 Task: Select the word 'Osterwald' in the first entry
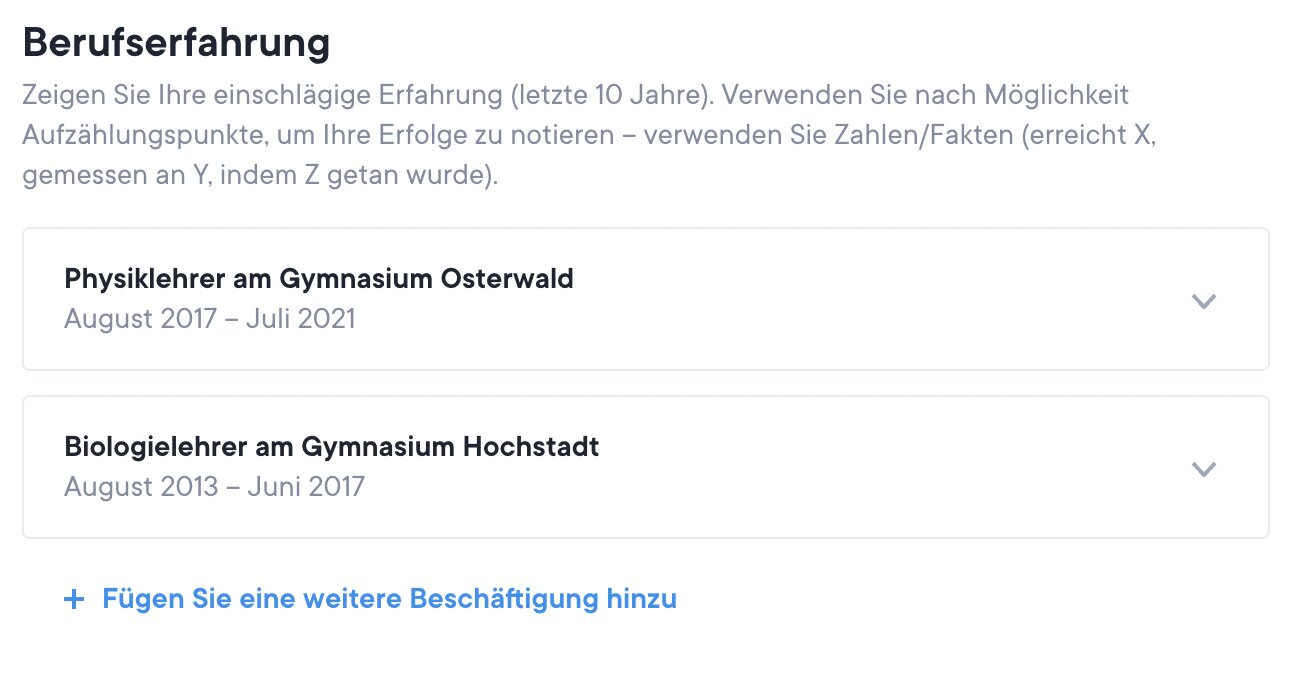(x=507, y=278)
